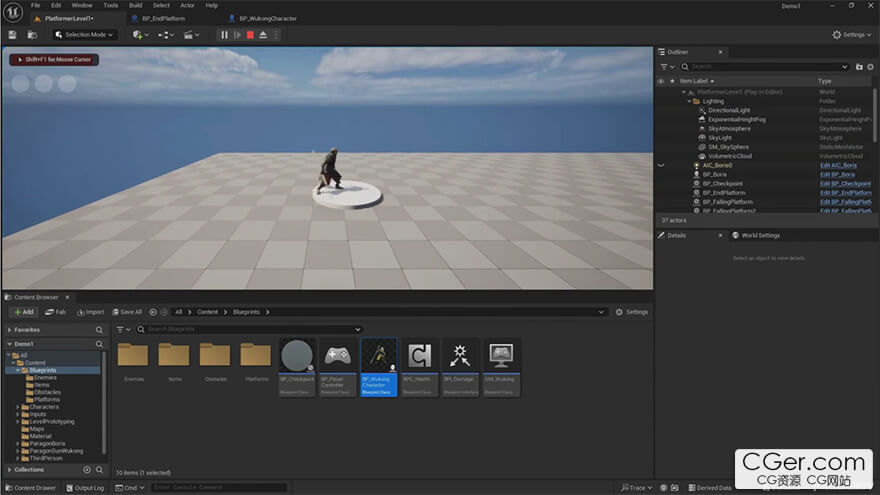Create a new folder in the Outliner
Viewport: 880px width, 495px height.
tap(859, 67)
